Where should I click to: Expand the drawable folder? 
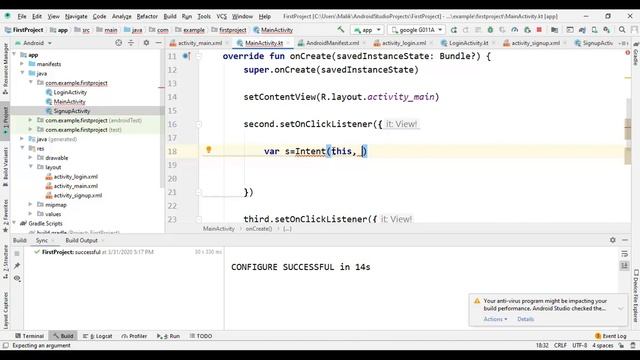(x=31, y=158)
